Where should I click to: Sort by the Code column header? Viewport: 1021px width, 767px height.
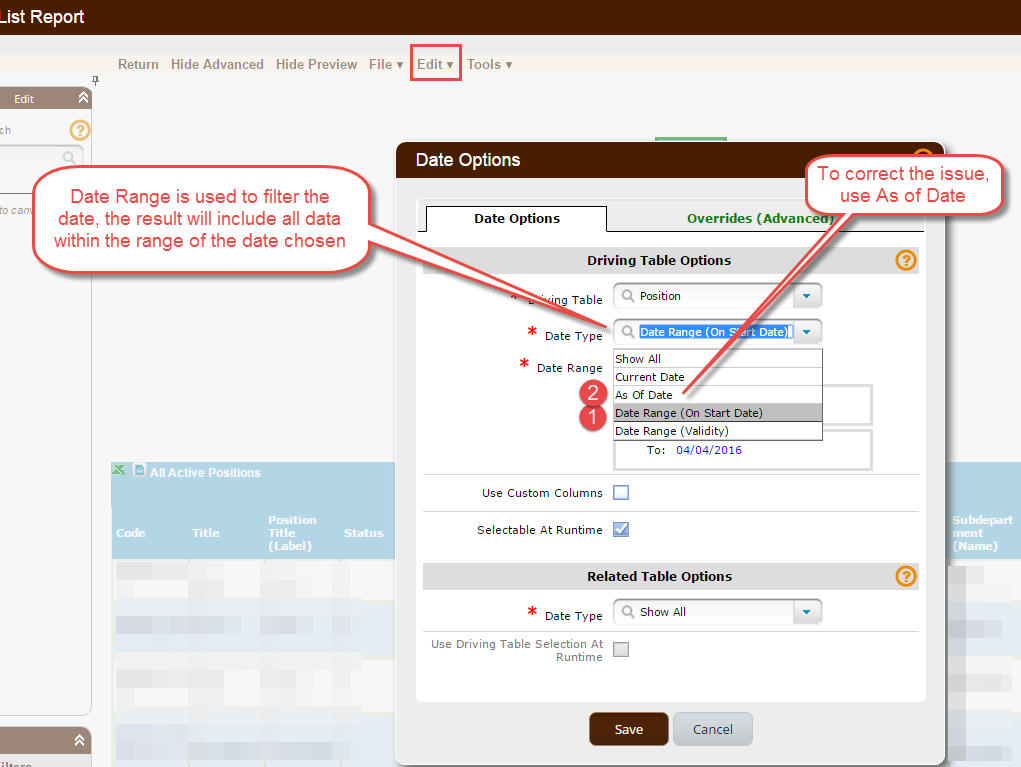[130, 533]
